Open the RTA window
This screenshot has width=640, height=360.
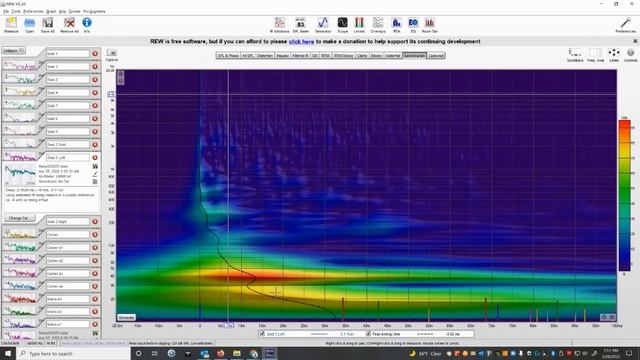click(x=396, y=25)
